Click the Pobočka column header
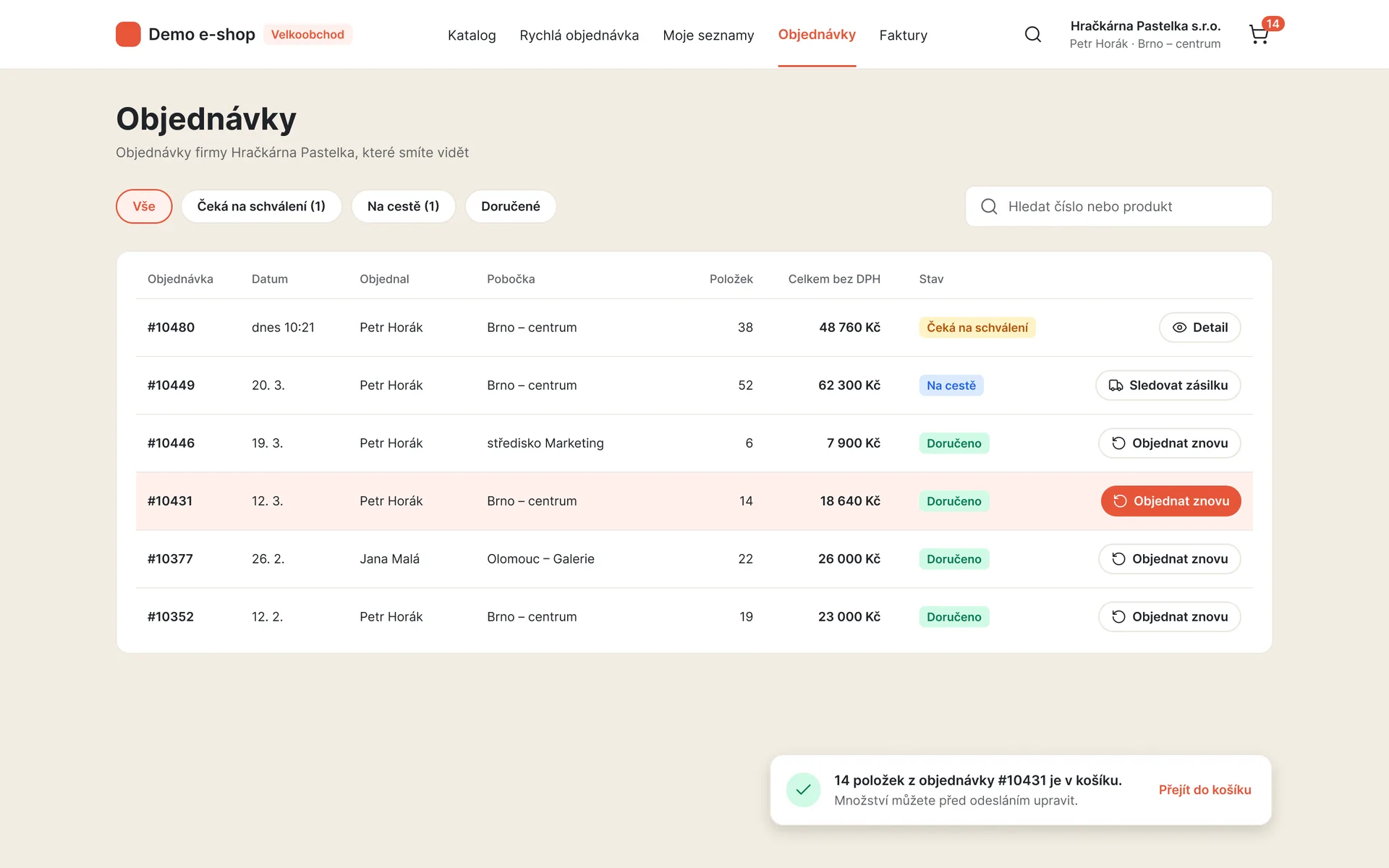Viewport: 1389px width, 868px height. coord(511,279)
